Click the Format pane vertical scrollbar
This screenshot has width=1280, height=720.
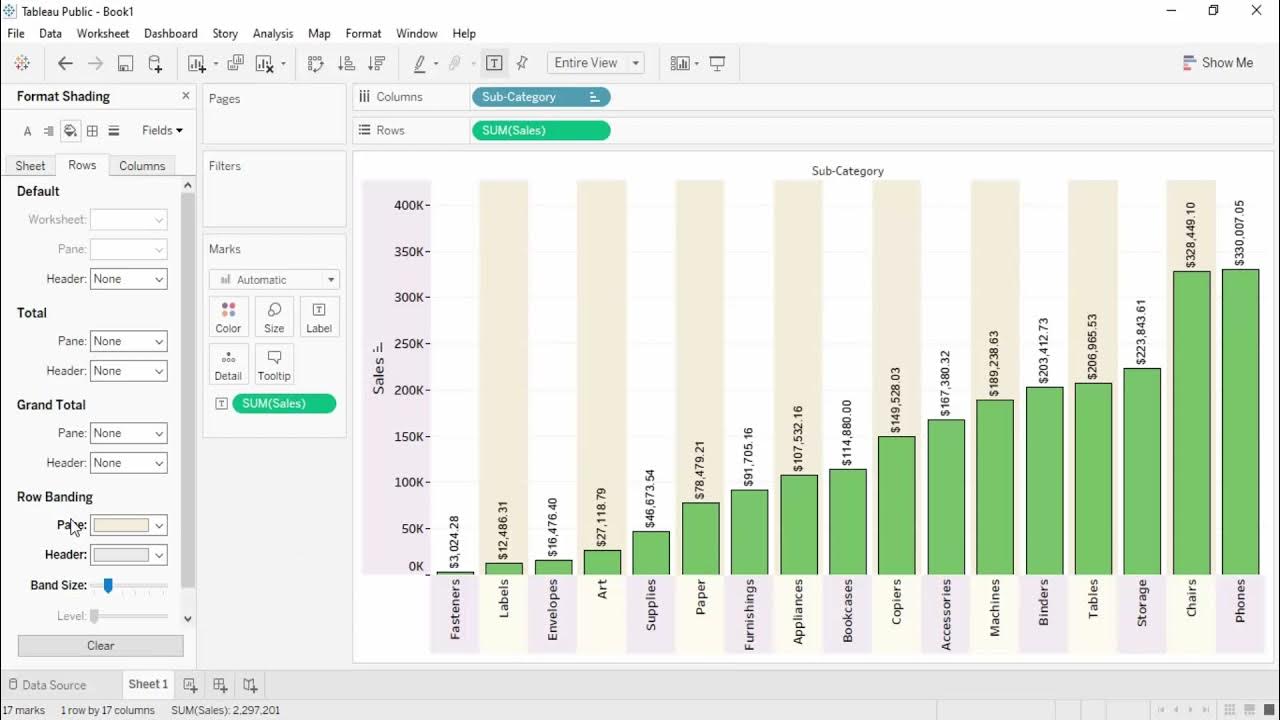coord(187,390)
